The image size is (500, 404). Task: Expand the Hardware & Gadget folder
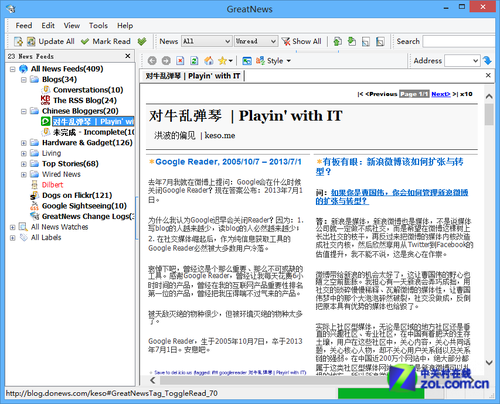pos(24,143)
